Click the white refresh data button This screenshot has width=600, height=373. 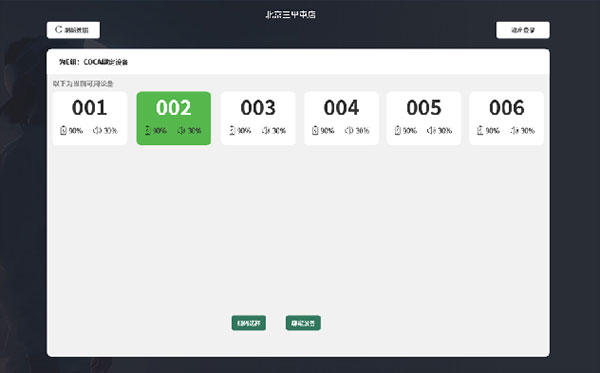pos(73,30)
